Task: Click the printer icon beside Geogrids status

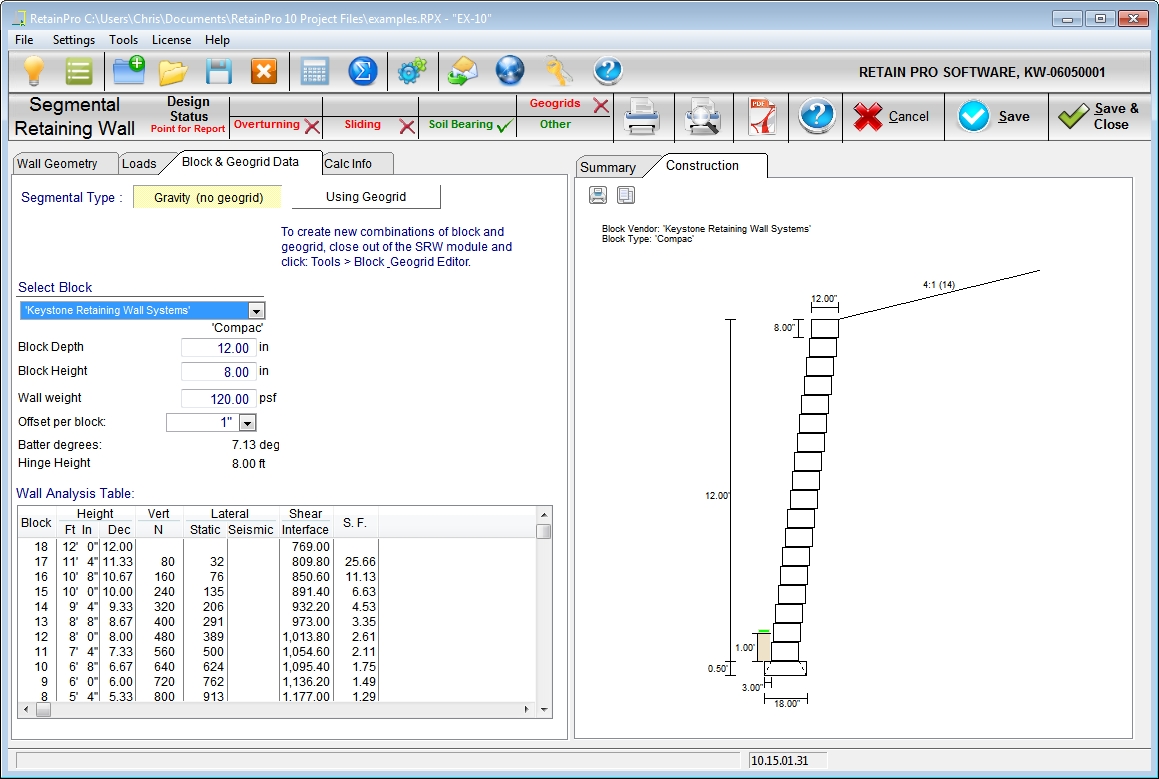Action: (641, 117)
